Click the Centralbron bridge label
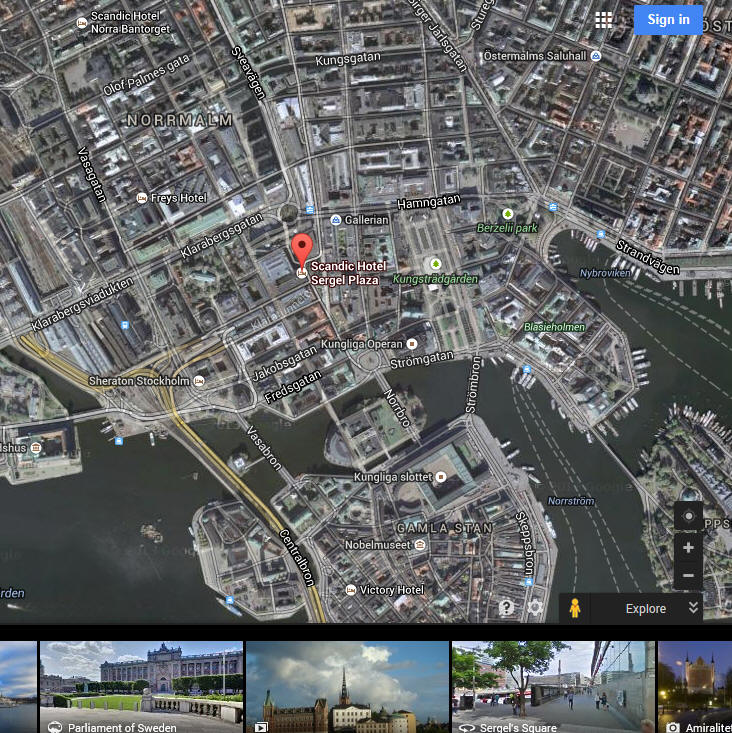 coord(297,557)
